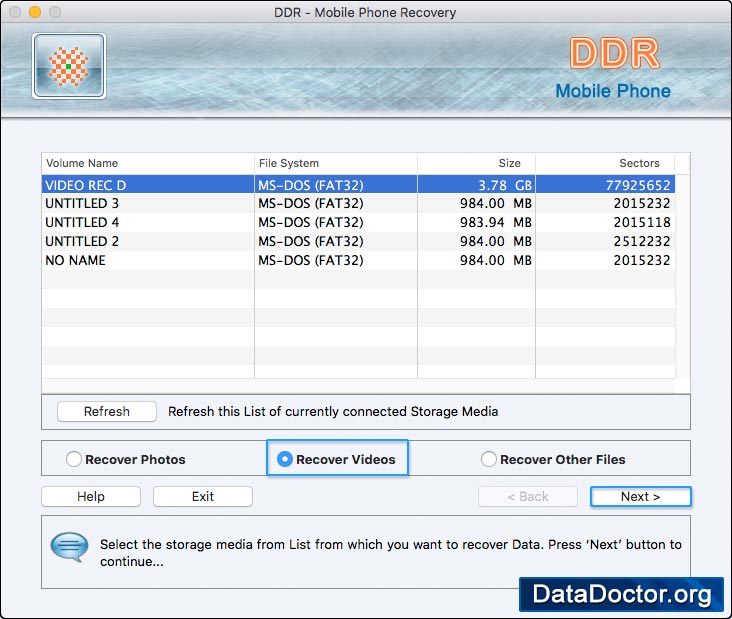The image size is (732, 619).
Task: Click file system cell of UNTITLED 3
Action: 336,204
